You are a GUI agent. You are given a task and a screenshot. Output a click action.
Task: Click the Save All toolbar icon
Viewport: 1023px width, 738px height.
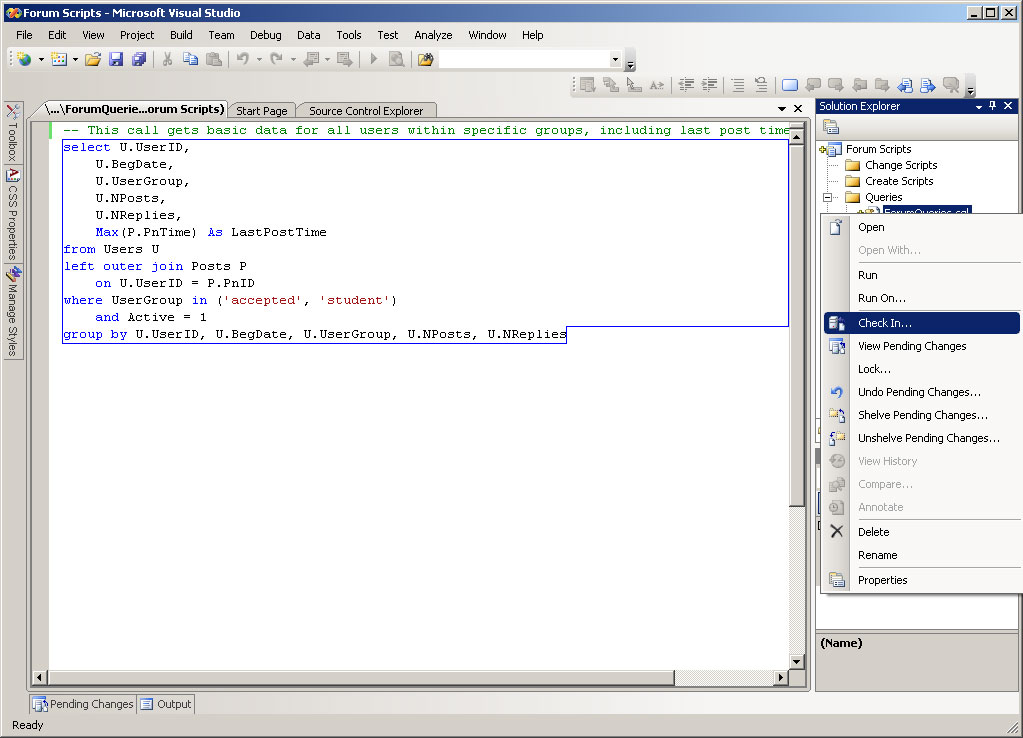[x=139, y=59]
